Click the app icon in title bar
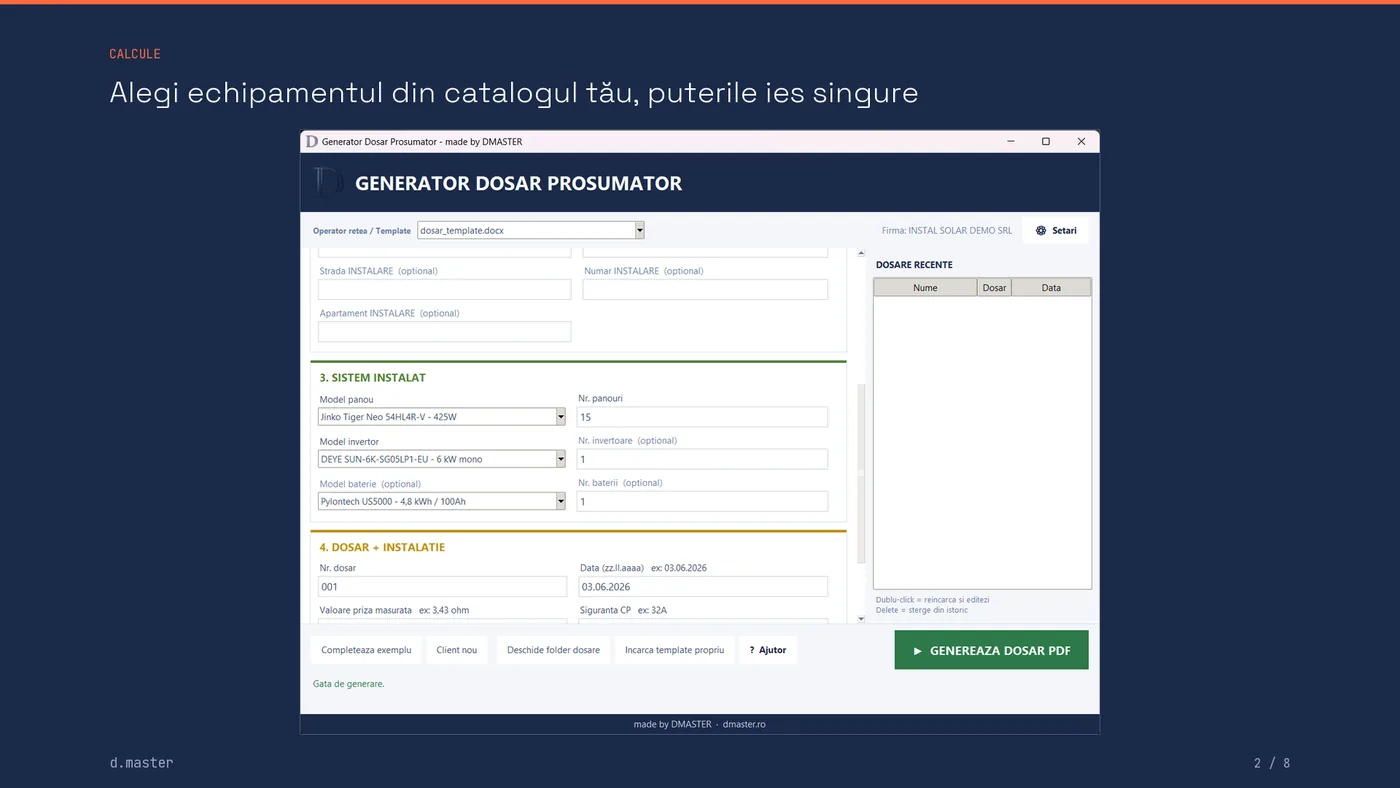The image size is (1400, 788). point(312,142)
